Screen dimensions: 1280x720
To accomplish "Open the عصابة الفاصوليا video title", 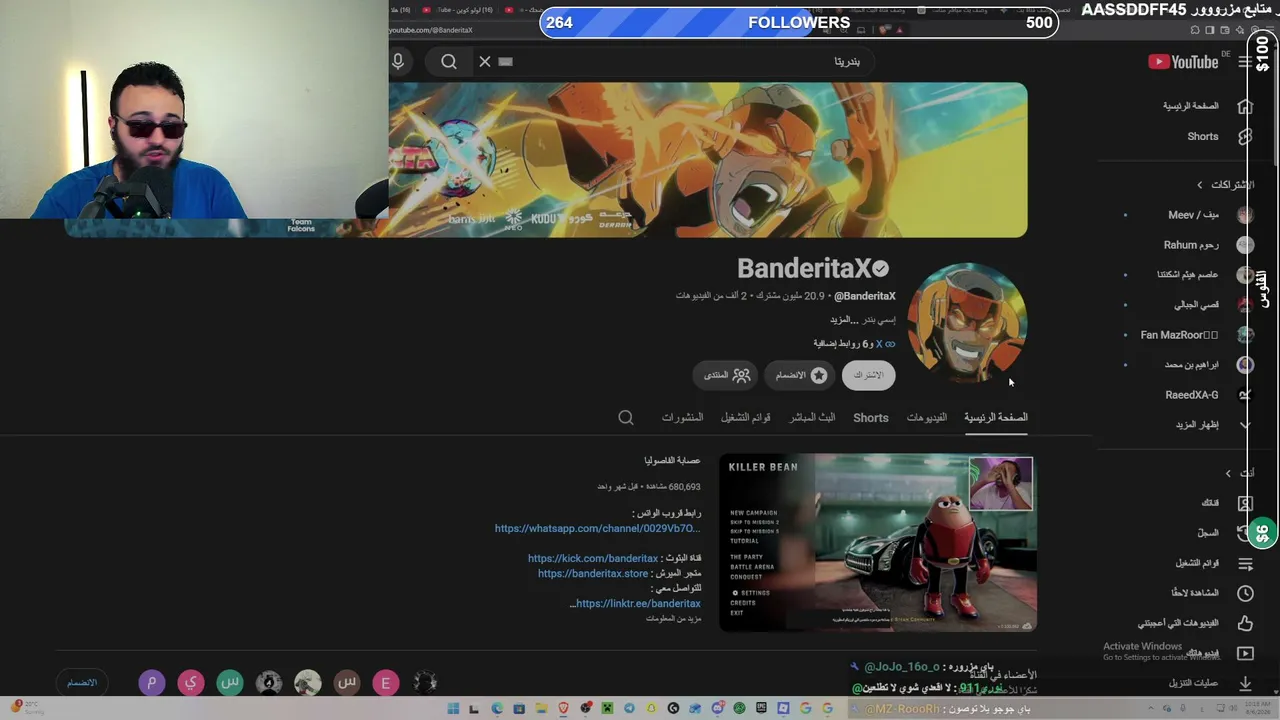I will tap(672, 461).
